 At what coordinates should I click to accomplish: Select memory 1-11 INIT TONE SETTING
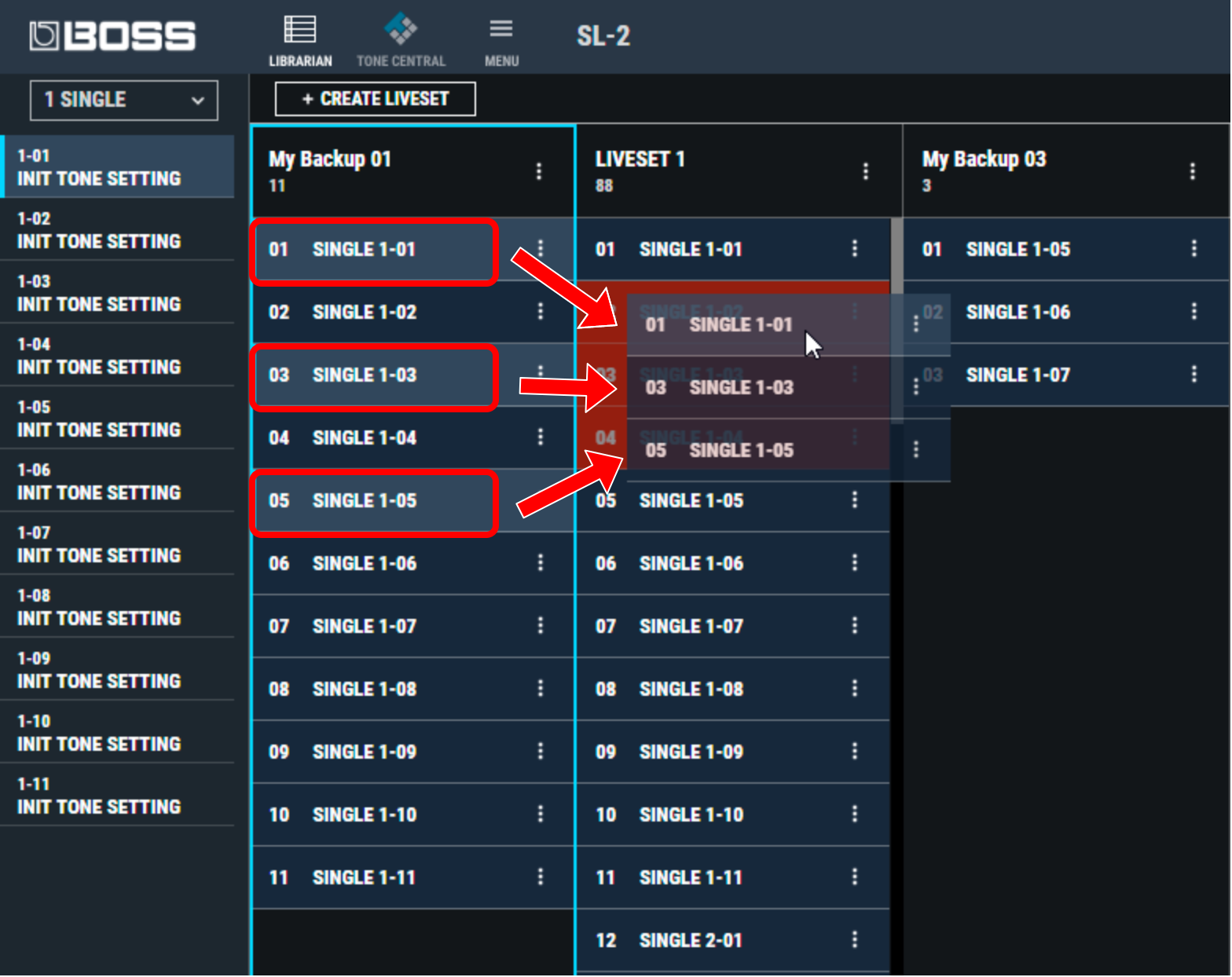pos(118,795)
